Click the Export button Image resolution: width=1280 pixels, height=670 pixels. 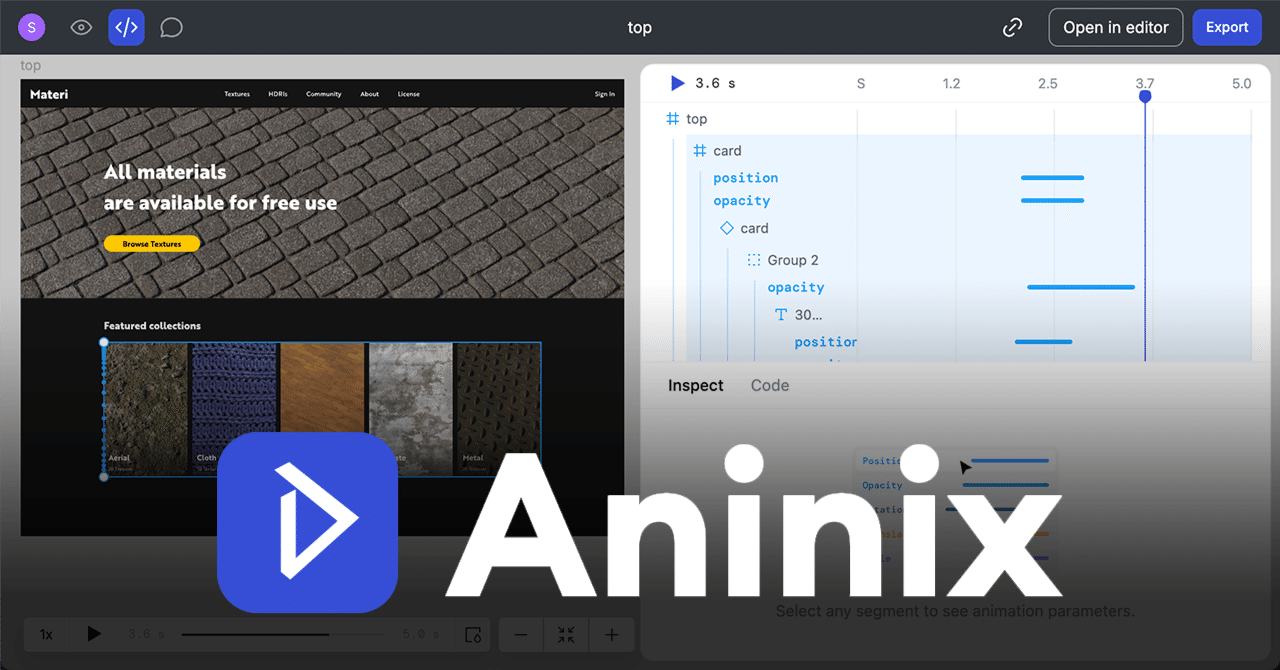[x=1227, y=27]
